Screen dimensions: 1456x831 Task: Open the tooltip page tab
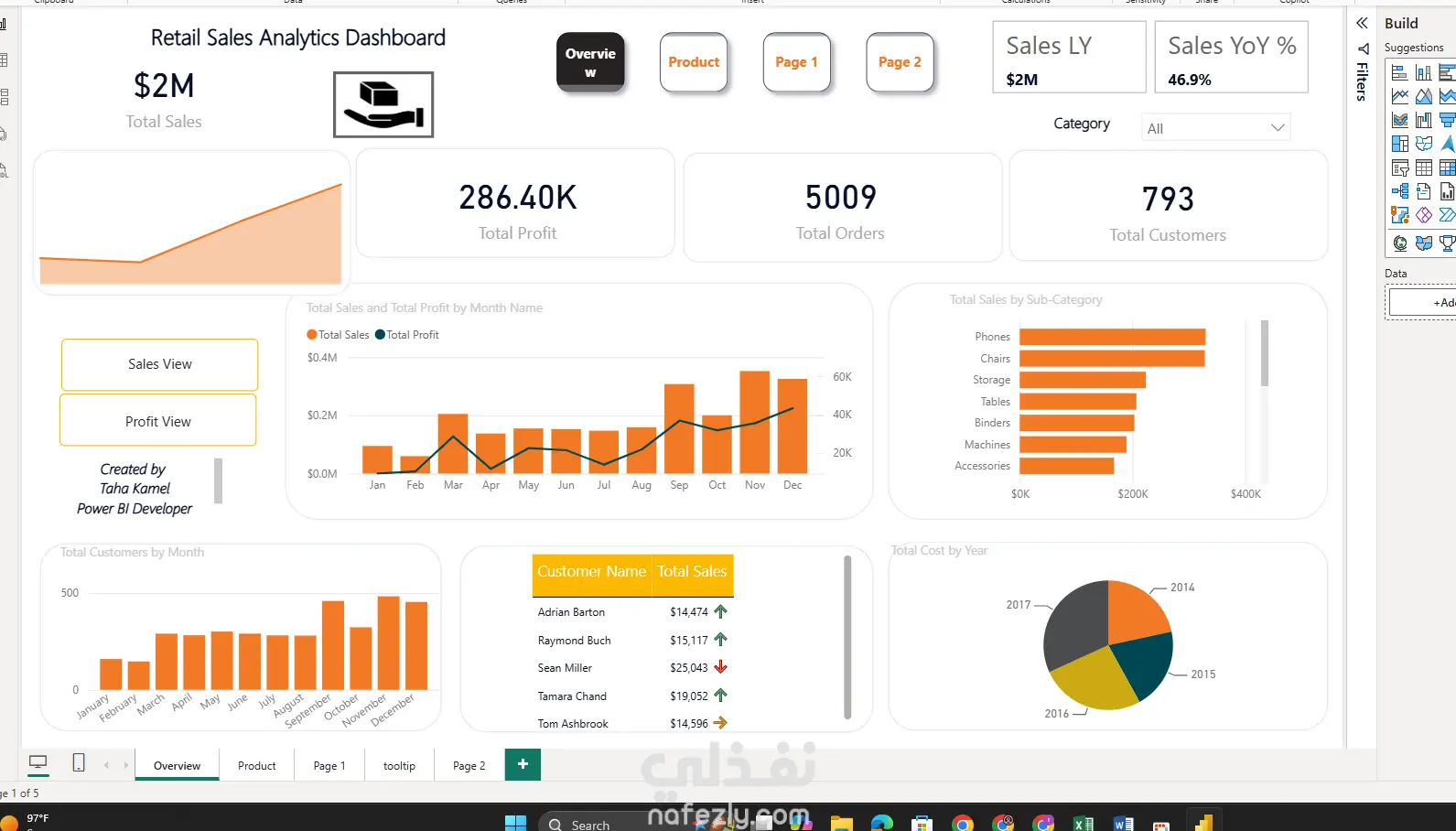(x=399, y=766)
